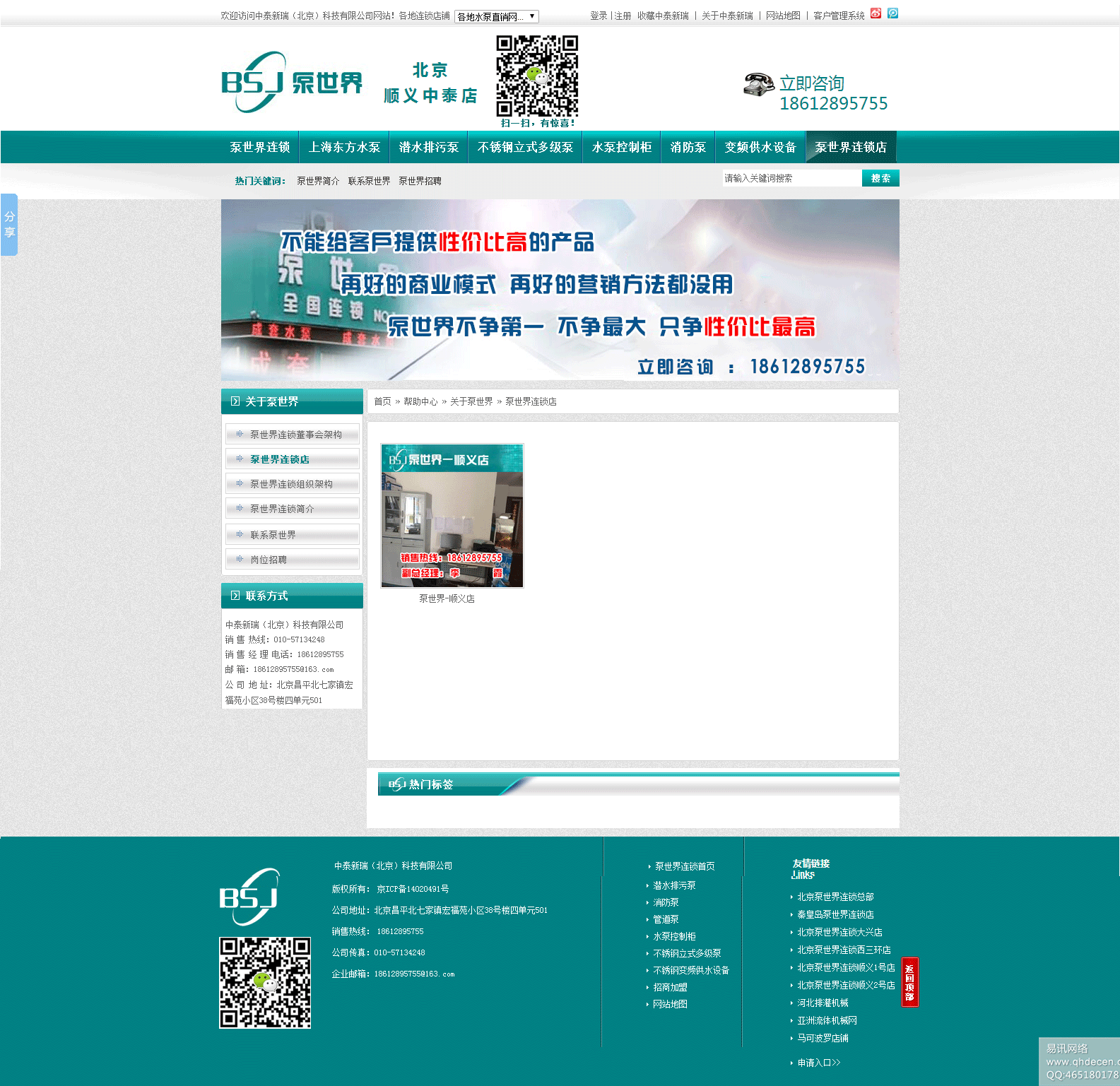Click the 水泵控制柜 footer link
1120x1086 pixels.
[x=674, y=936]
